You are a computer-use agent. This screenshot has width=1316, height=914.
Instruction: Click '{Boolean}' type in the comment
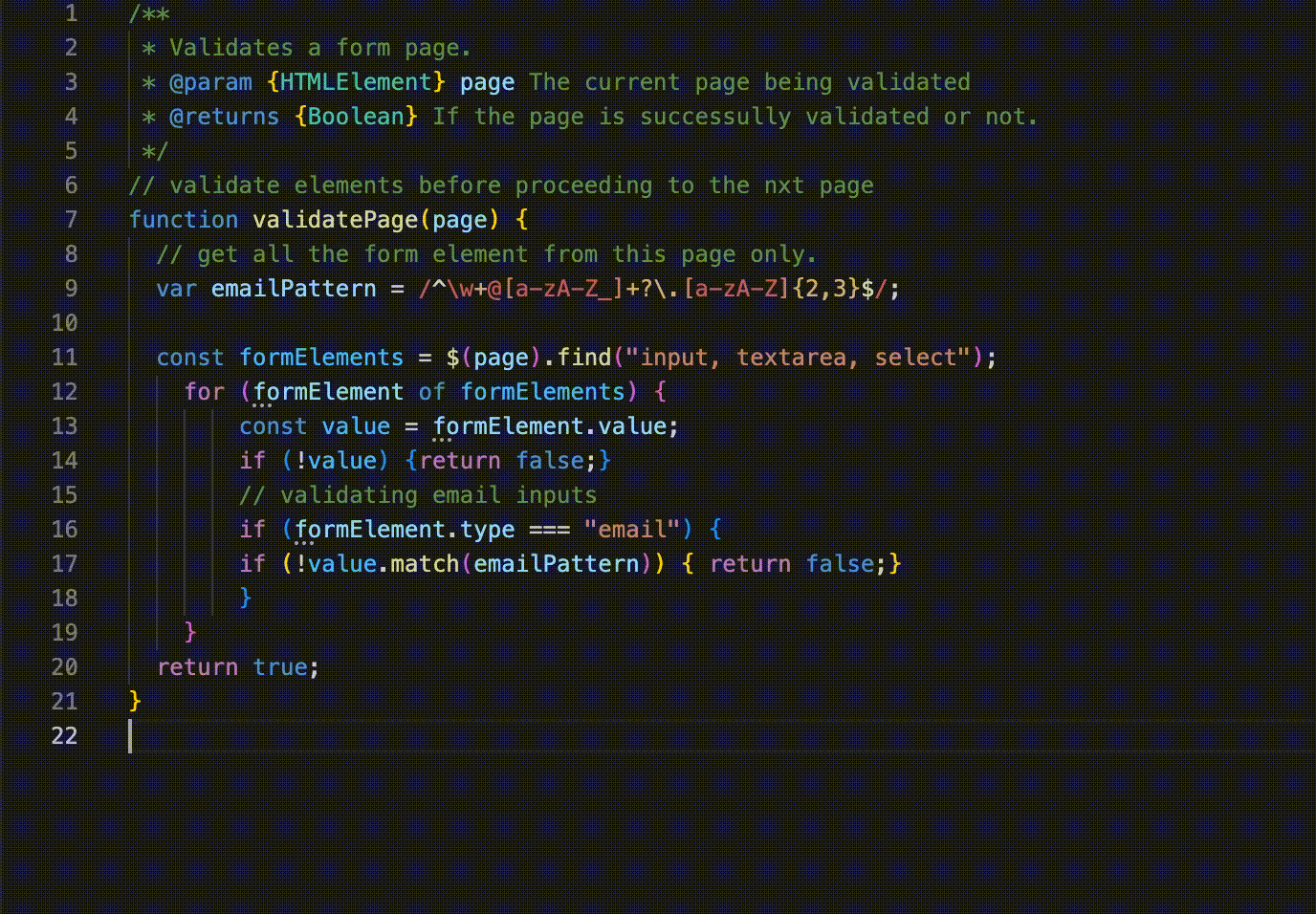coord(357,117)
